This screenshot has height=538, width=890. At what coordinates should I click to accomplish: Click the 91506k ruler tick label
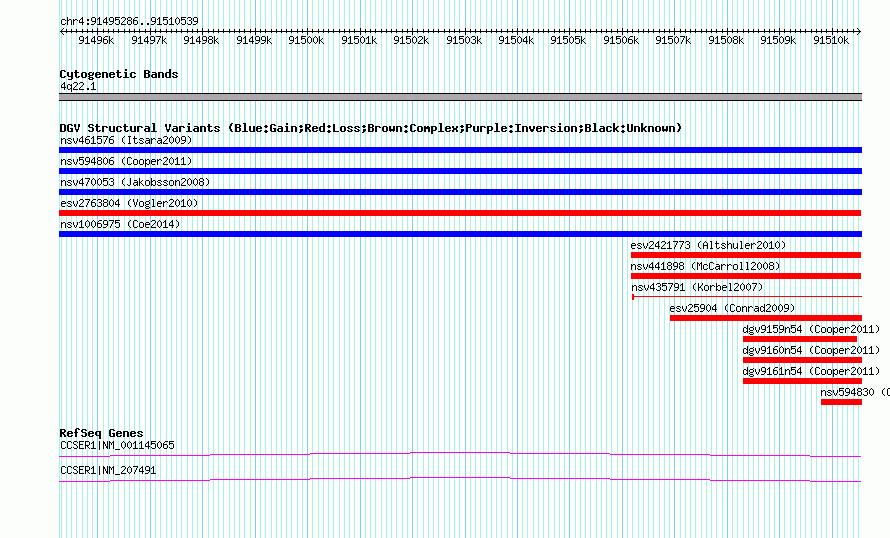point(621,40)
